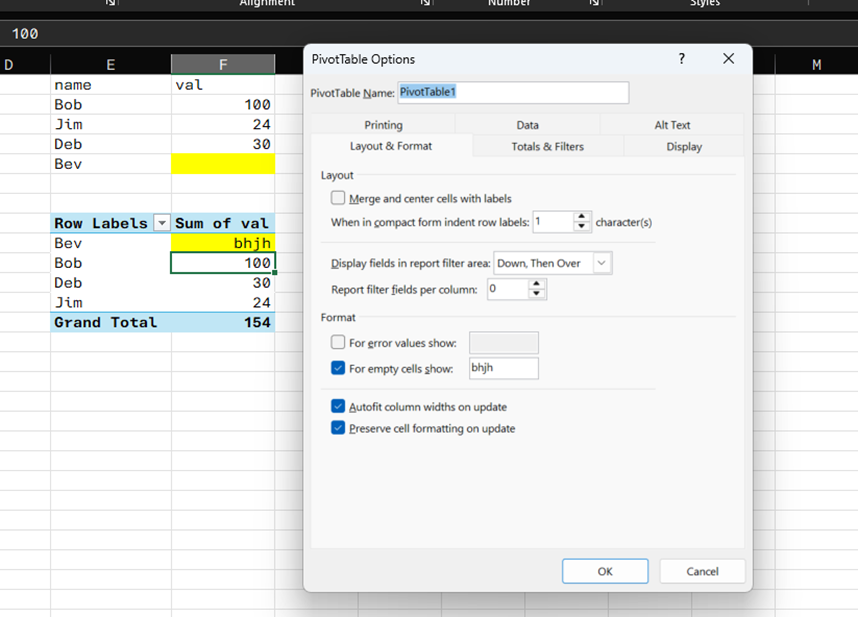Select the val header cell
Image resolution: width=858 pixels, height=617 pixels.
coord(223,85)
